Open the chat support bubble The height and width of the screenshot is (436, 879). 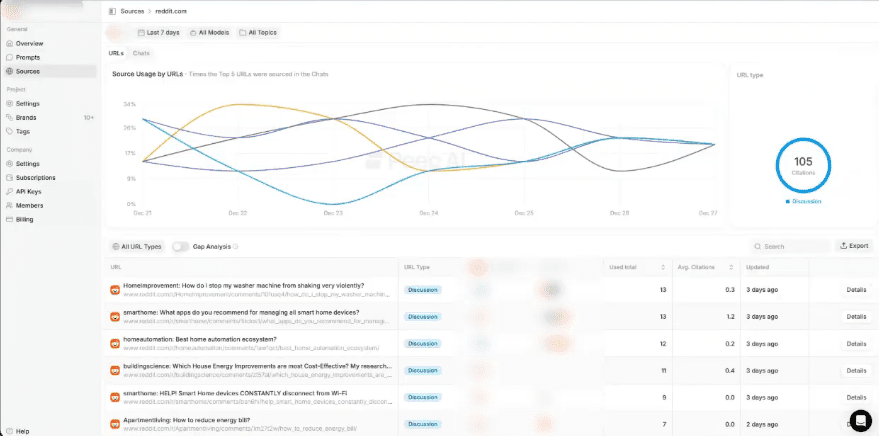point(859,419)
